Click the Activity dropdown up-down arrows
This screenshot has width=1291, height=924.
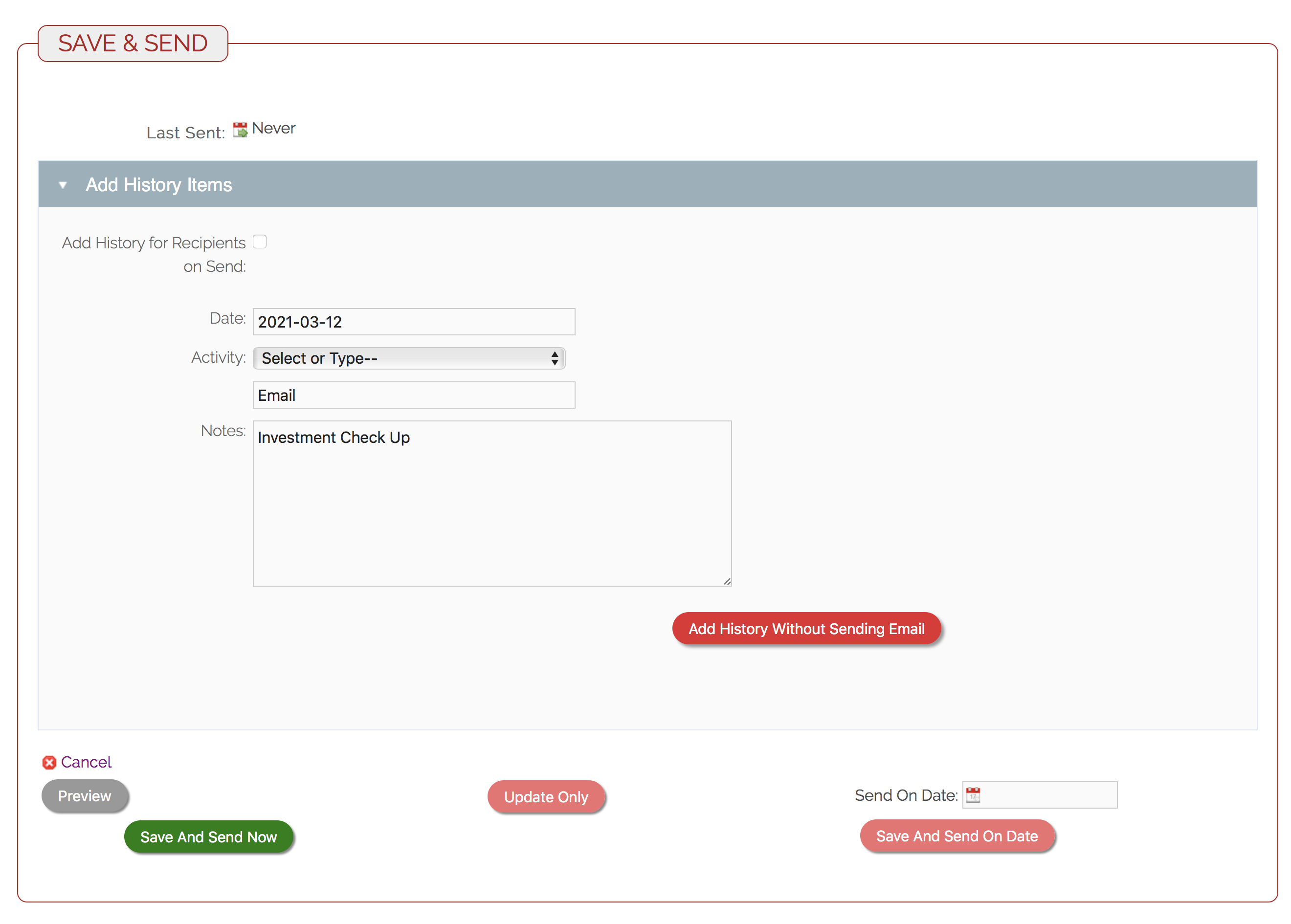pyautogui.click(x=554, y=358)
